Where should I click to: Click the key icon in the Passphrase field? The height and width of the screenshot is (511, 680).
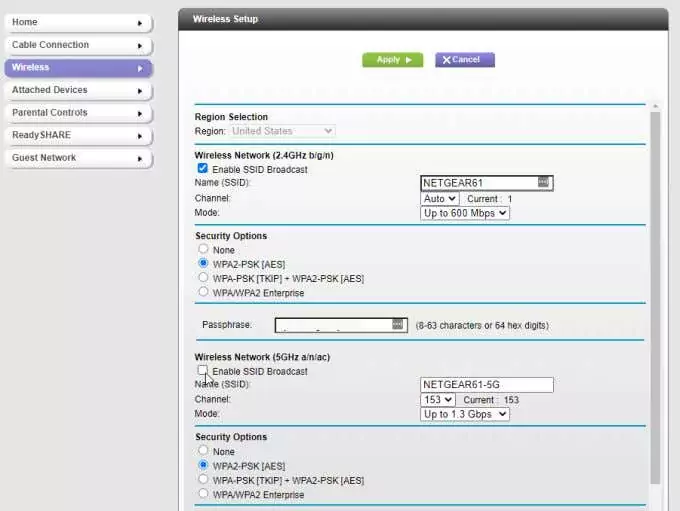pyautogui.click(x=397, y=324)
